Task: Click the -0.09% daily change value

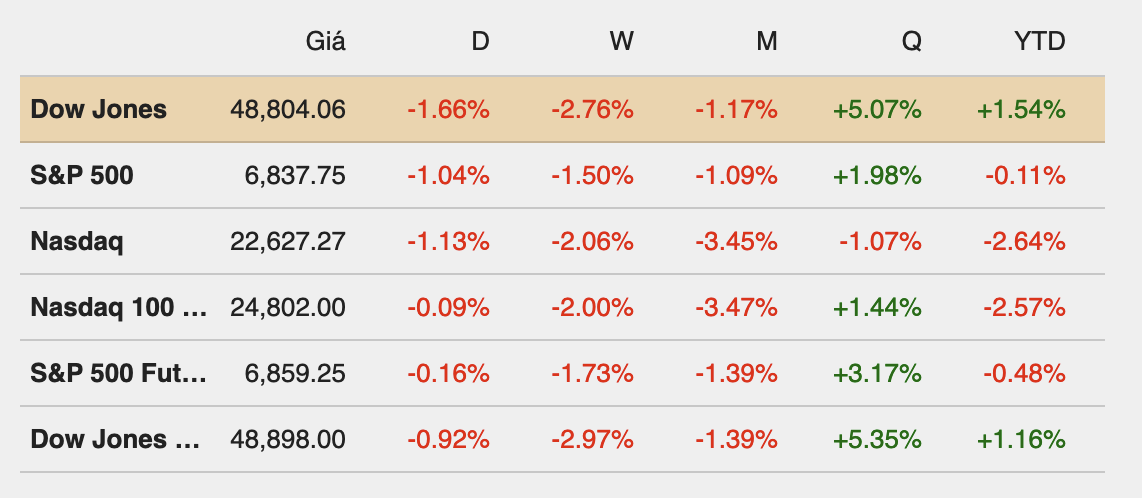Action: click(x=448, y=307)
